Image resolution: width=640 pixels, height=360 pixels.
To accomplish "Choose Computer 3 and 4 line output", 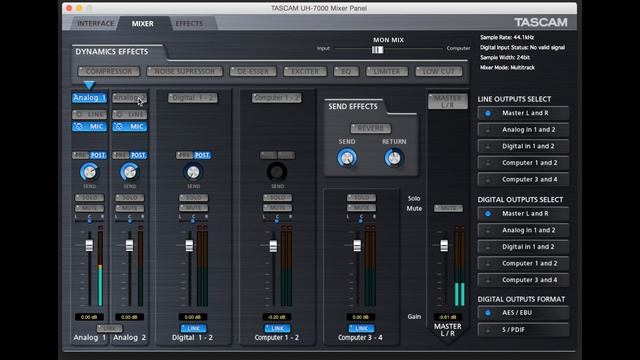I will click(x=523, y=179).
